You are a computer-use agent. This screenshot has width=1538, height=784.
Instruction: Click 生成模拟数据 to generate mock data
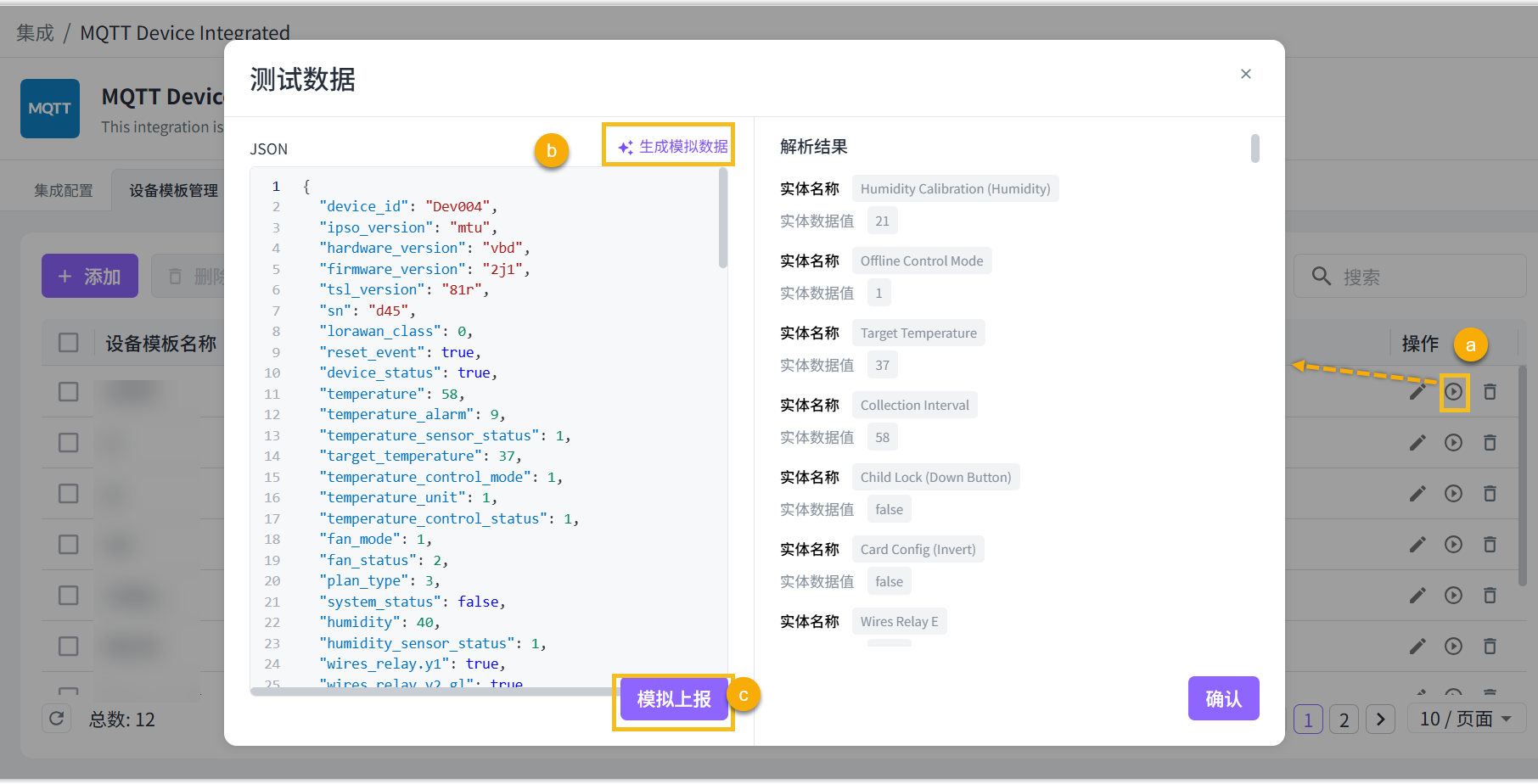click(x=673, y=147)
